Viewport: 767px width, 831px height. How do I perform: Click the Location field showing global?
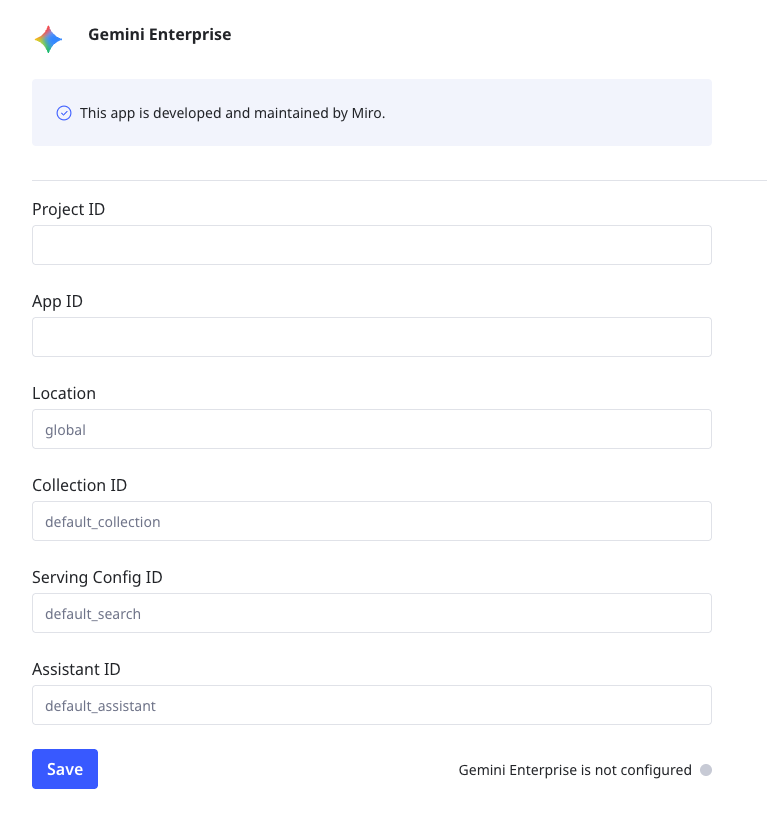372,429
